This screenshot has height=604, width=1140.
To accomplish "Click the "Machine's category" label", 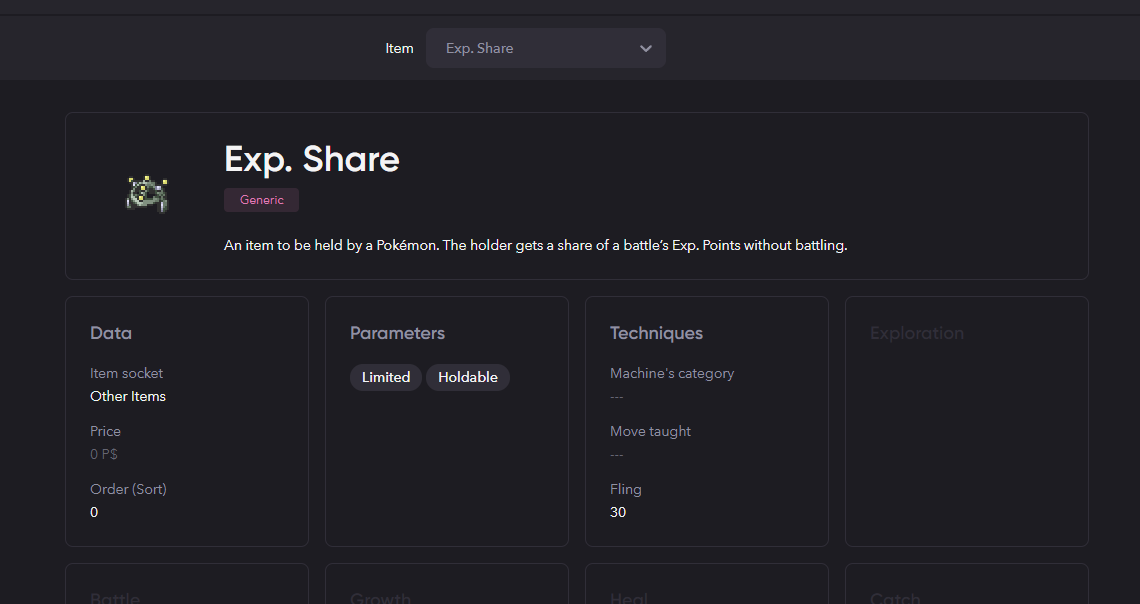I will [x=672, y=373].
